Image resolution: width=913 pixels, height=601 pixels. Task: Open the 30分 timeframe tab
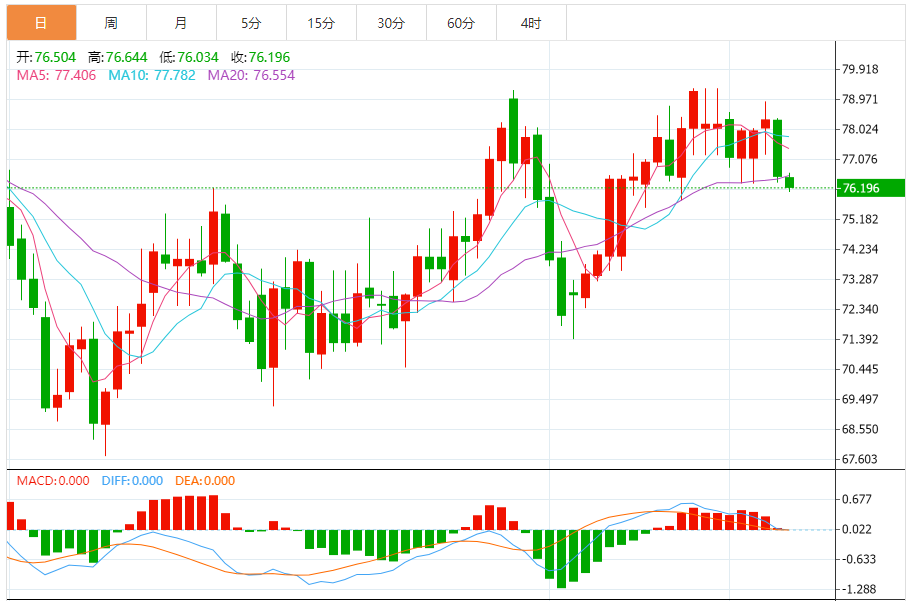pos(391,23)
